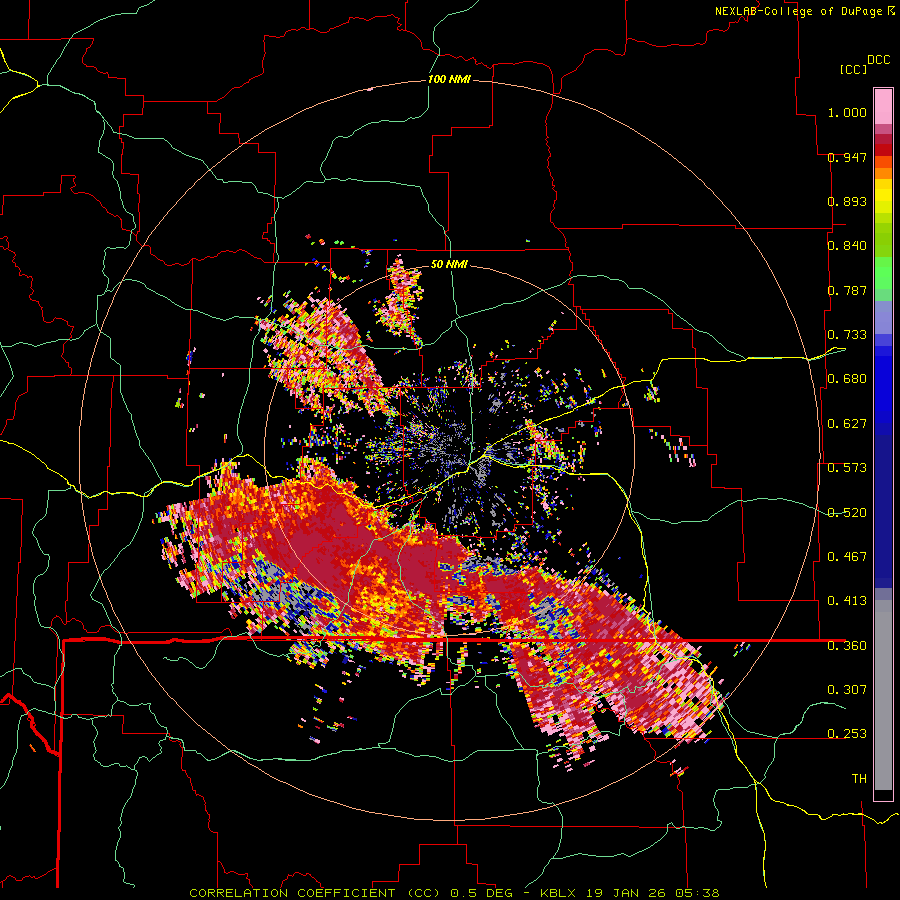Click the 100 NMI range ring label
This screenshot has width=900, height=900.
(449, 79)
